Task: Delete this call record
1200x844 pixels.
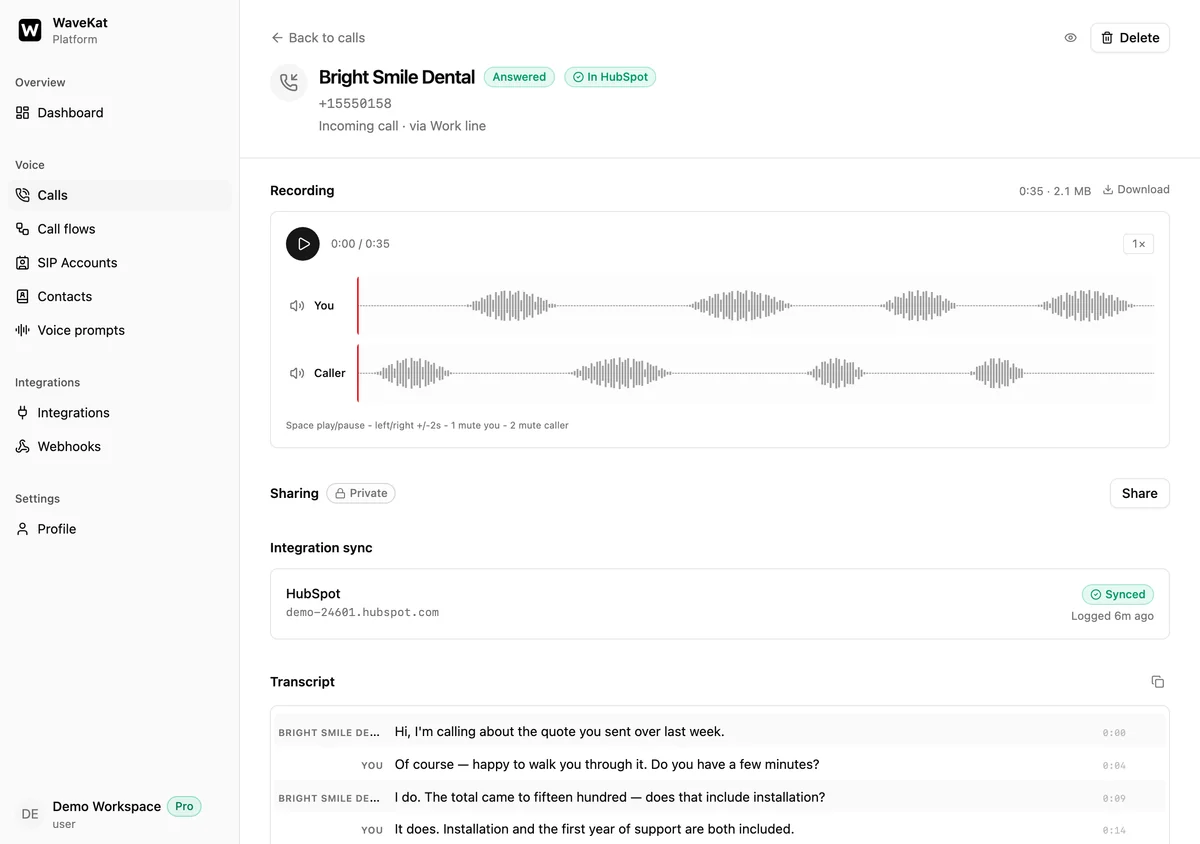Action: pyautogui.click(x=1130, y=38)
